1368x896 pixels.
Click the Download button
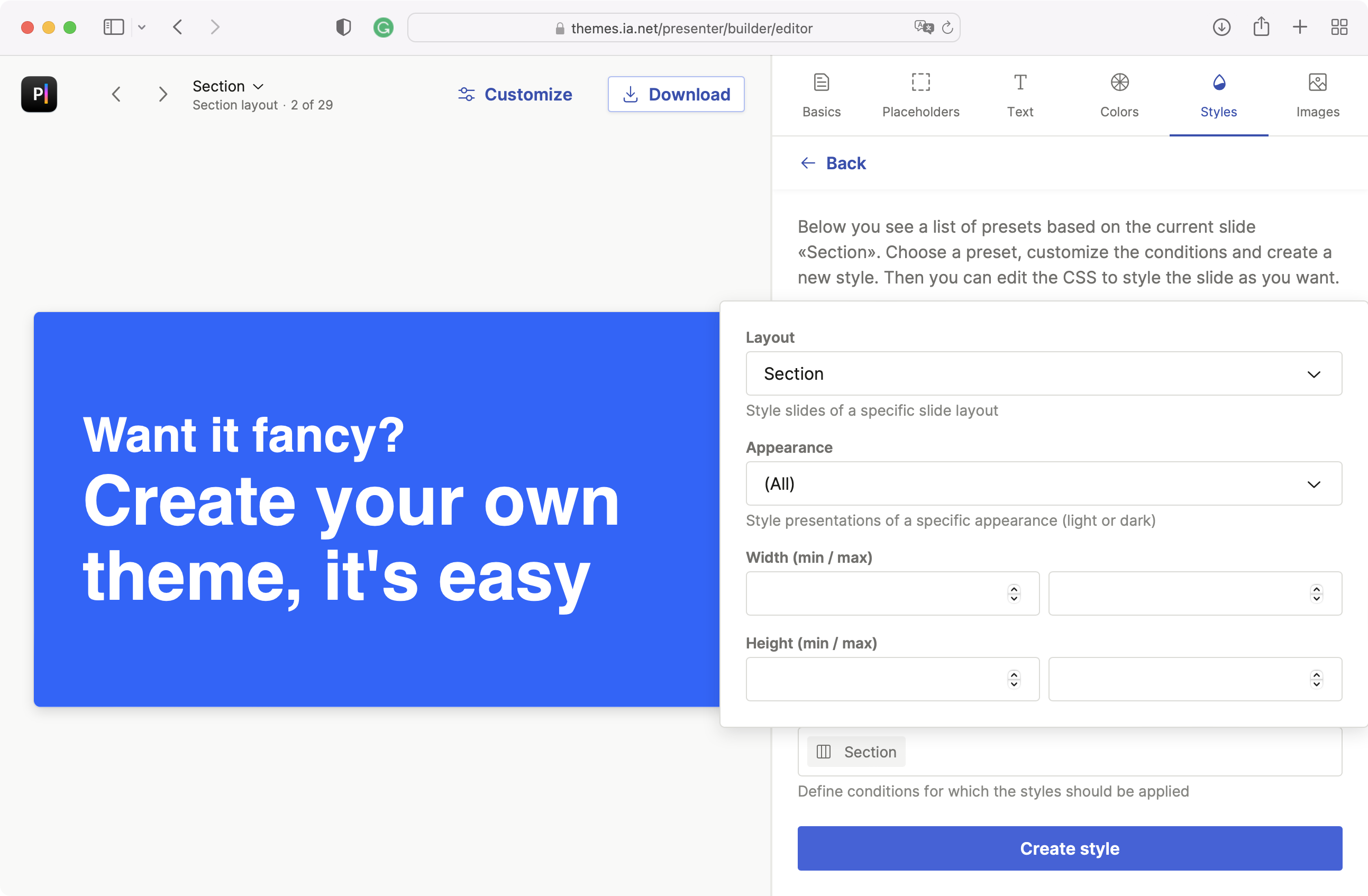[x=676, y=94]
